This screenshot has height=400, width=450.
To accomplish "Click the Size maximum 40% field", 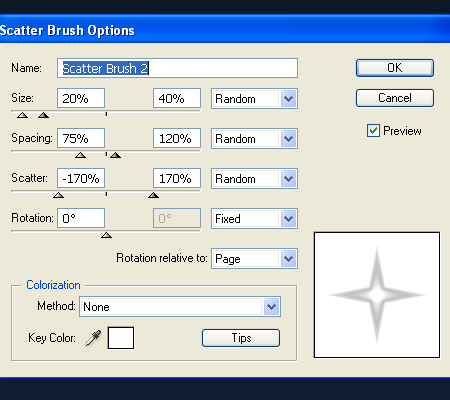I will pyautogui.click(x=177, y=98).
